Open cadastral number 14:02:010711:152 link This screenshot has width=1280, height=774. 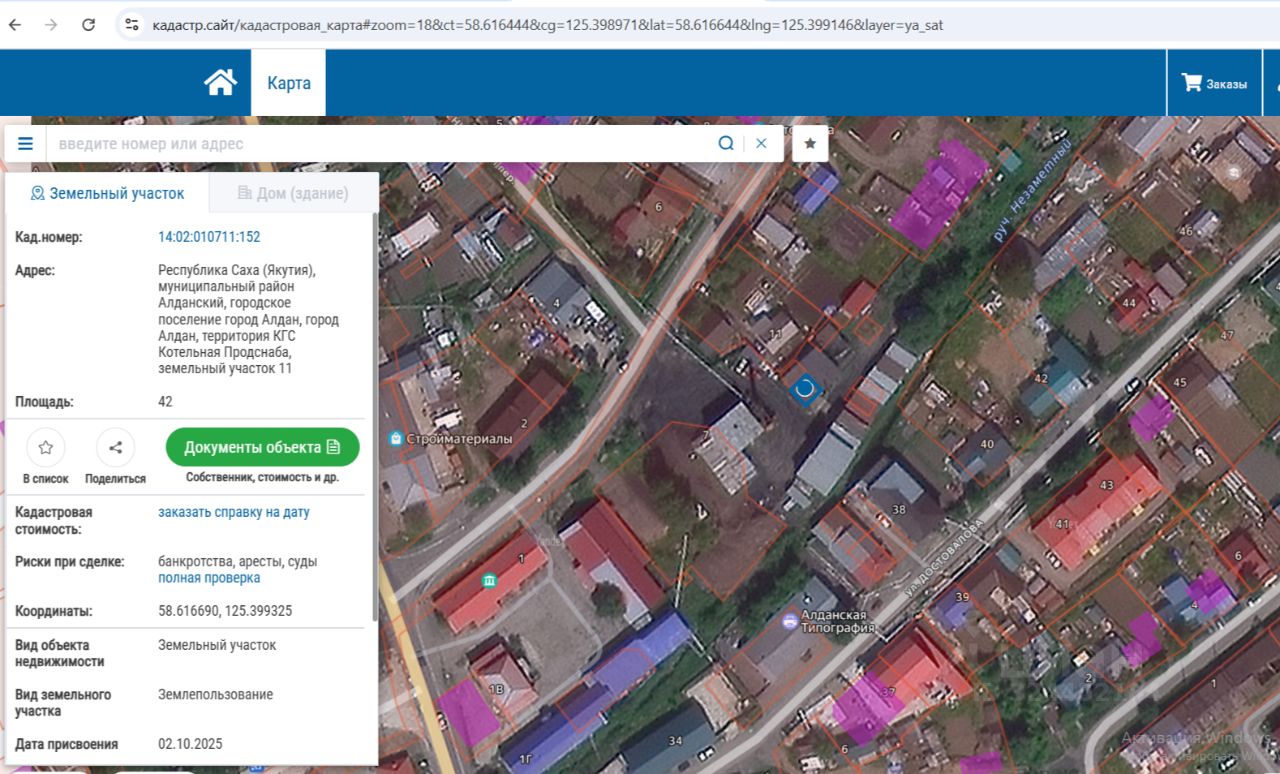tap(209, 237)
